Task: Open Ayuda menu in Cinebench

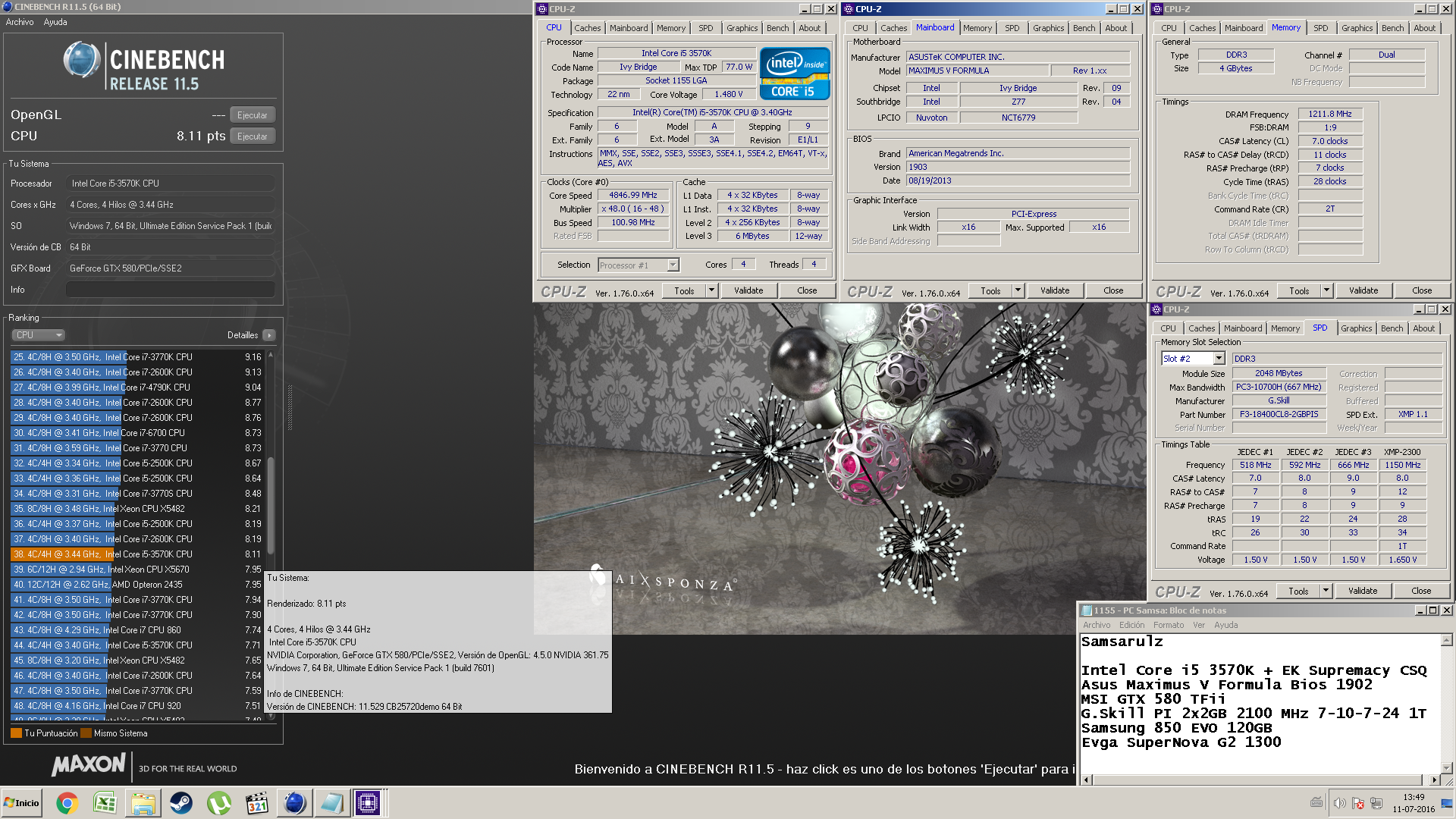Action: [55, 22]
